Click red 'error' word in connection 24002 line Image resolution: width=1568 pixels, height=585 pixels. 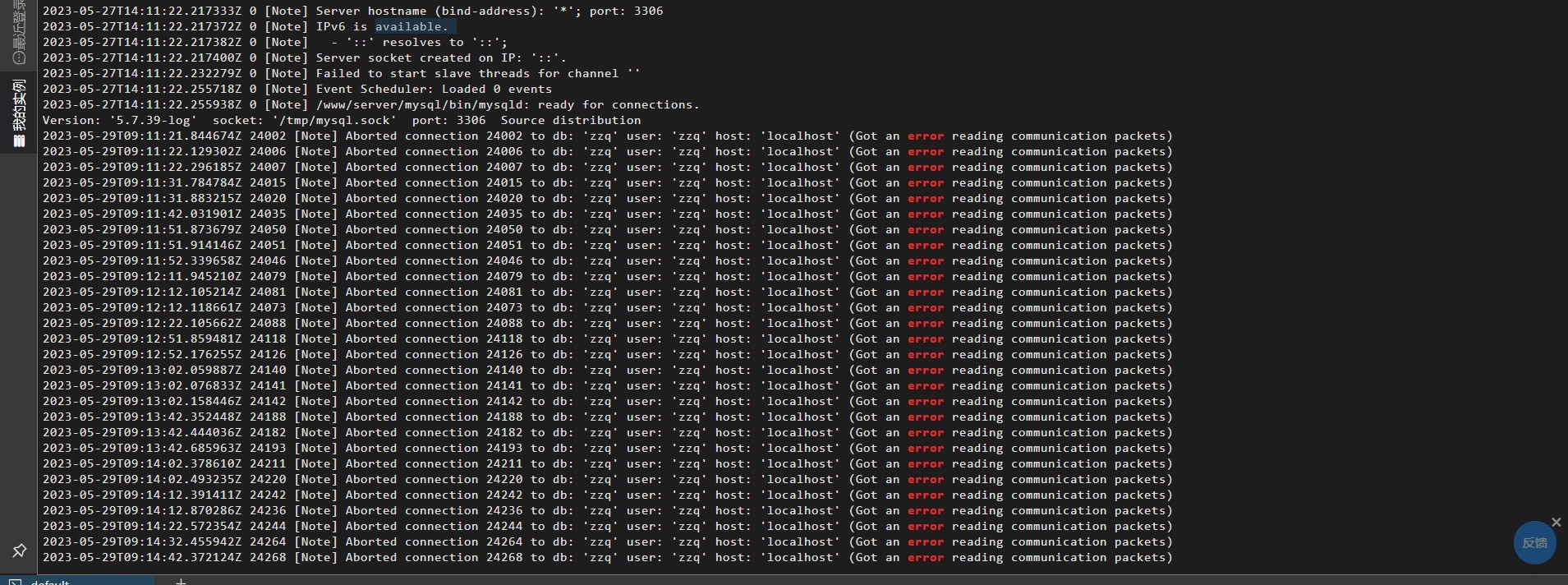coord(926,136)
